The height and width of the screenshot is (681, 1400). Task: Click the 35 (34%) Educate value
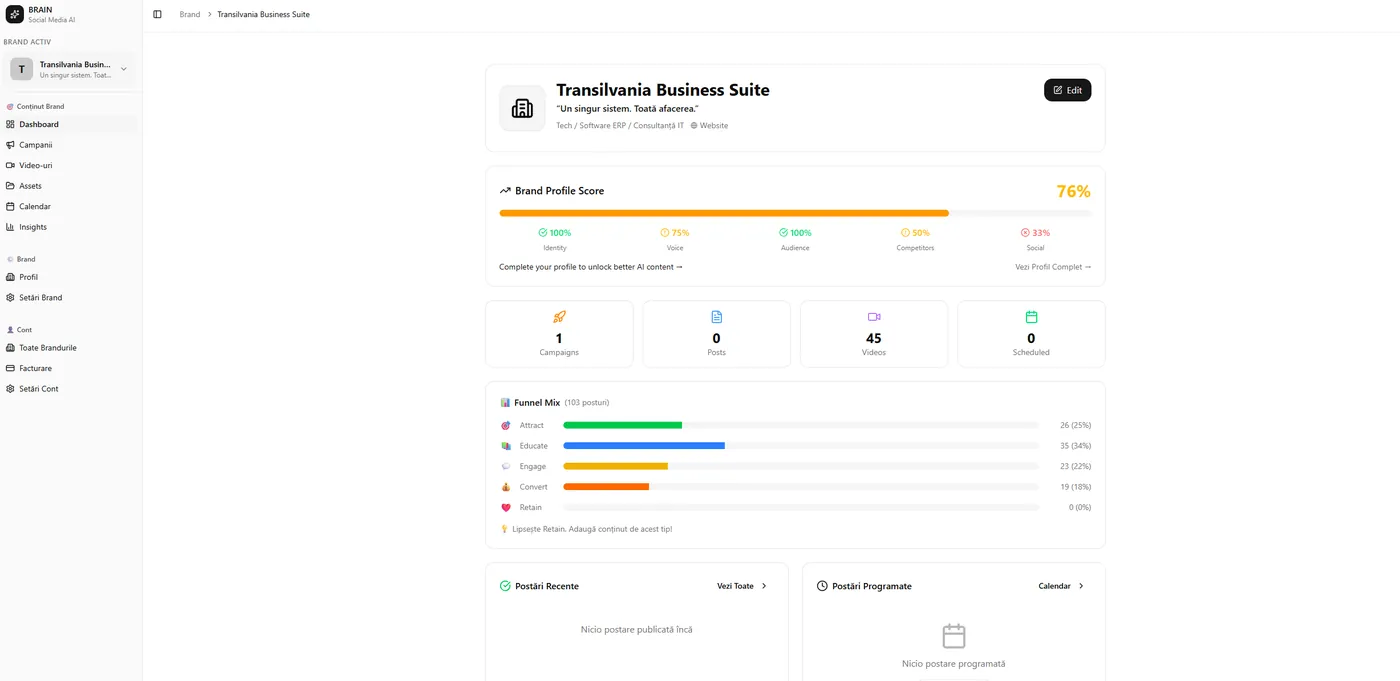click(x=1075, y=446)
